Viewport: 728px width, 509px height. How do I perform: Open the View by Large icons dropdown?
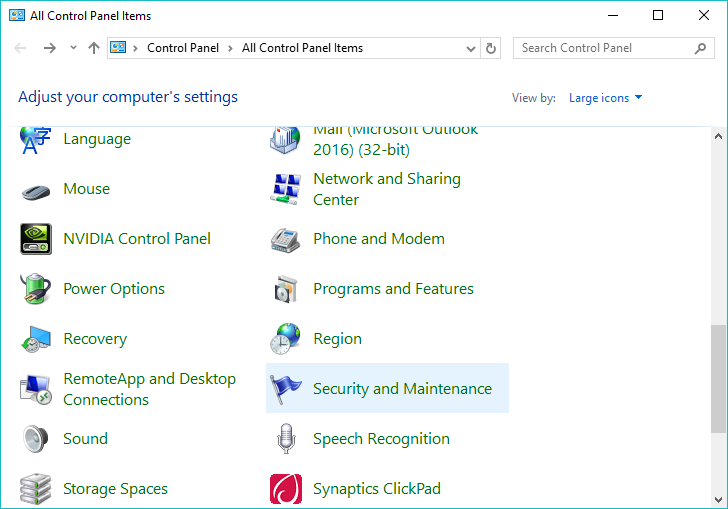point(605,98)
